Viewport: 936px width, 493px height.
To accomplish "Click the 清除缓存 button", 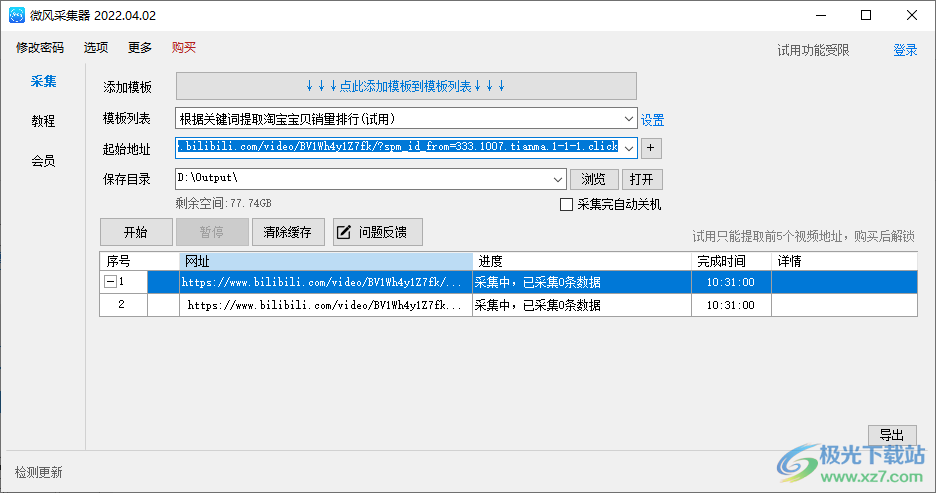I will click(x=288, y=232).
